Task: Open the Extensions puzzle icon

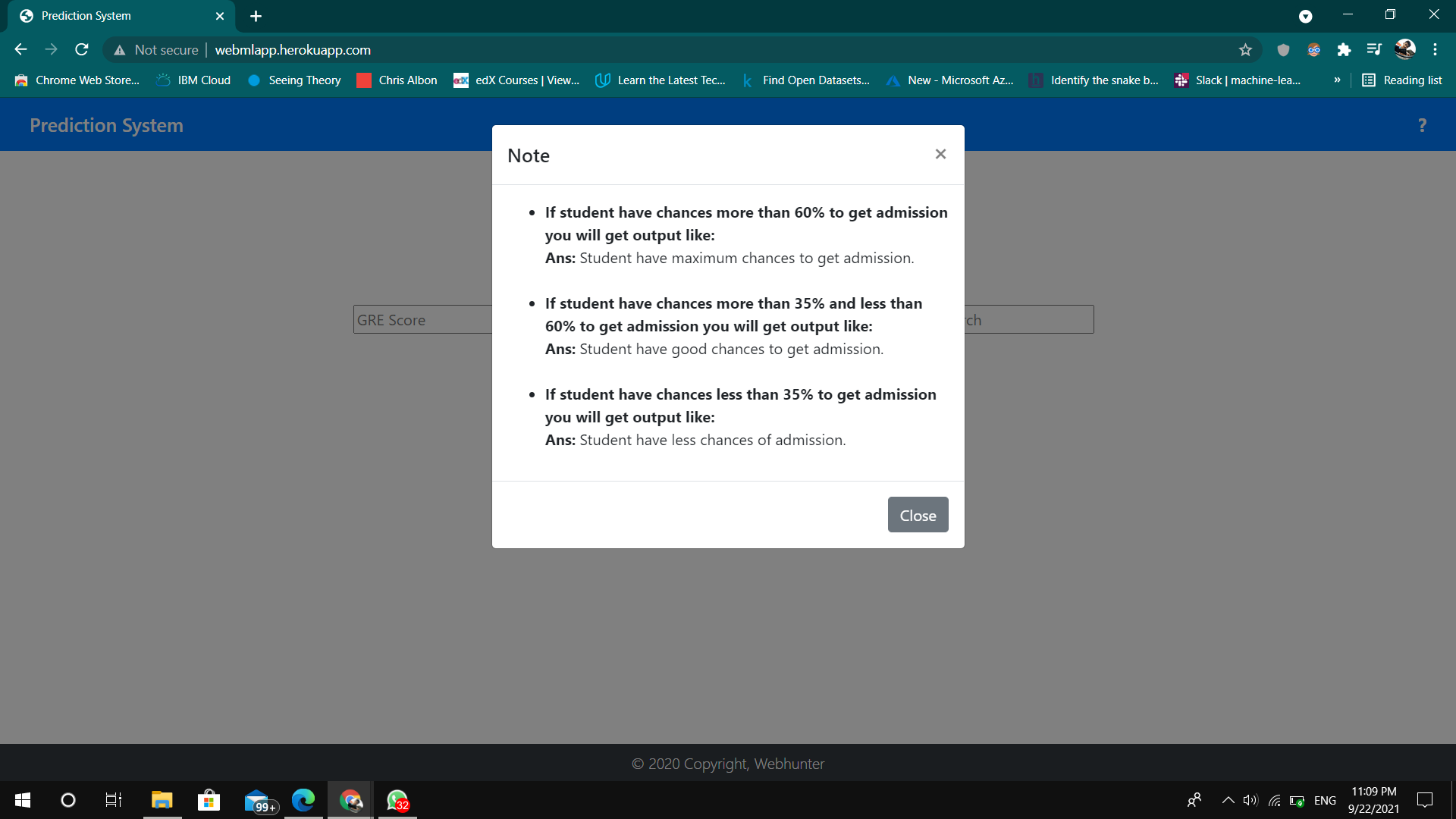Action: pos(1344,49)
